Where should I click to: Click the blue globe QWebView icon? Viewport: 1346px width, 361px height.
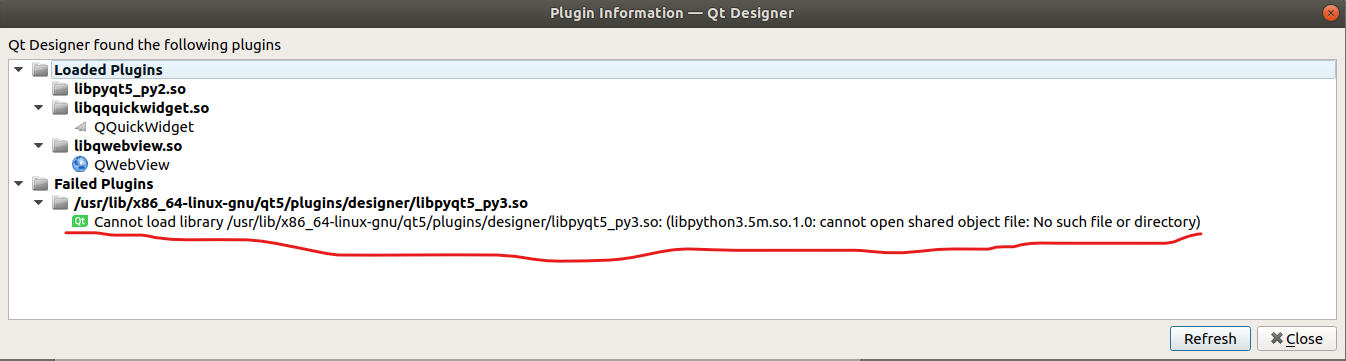[80, 165]
